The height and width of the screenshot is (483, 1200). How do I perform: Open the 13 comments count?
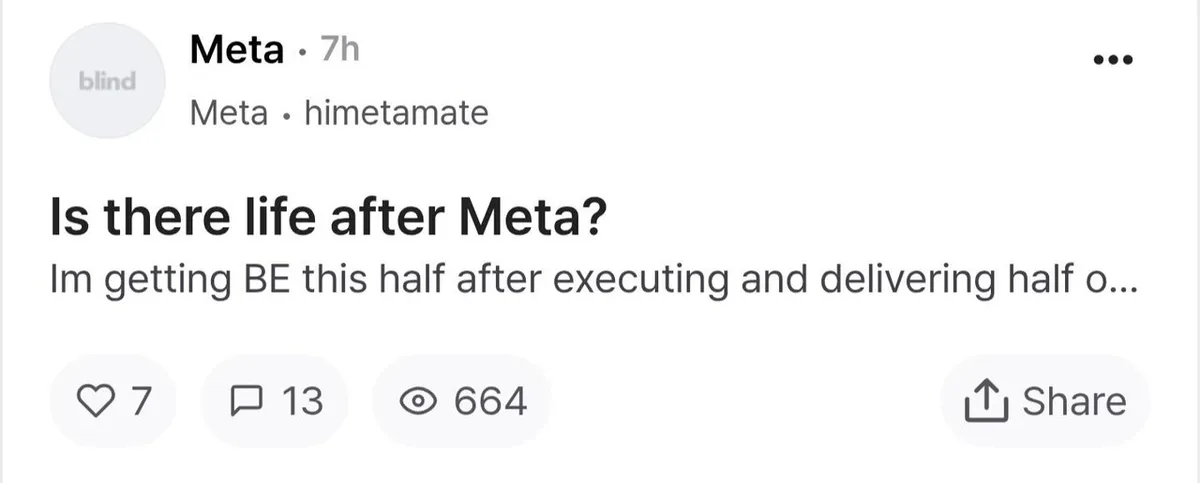click(x=303, y=402)
